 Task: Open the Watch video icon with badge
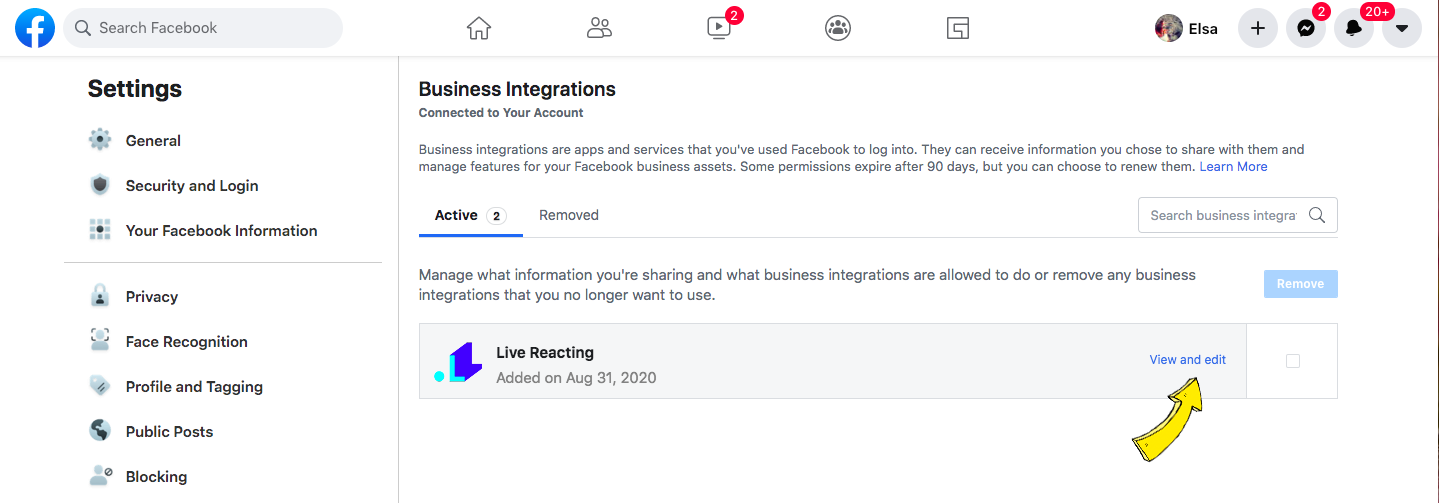point(719,28)
